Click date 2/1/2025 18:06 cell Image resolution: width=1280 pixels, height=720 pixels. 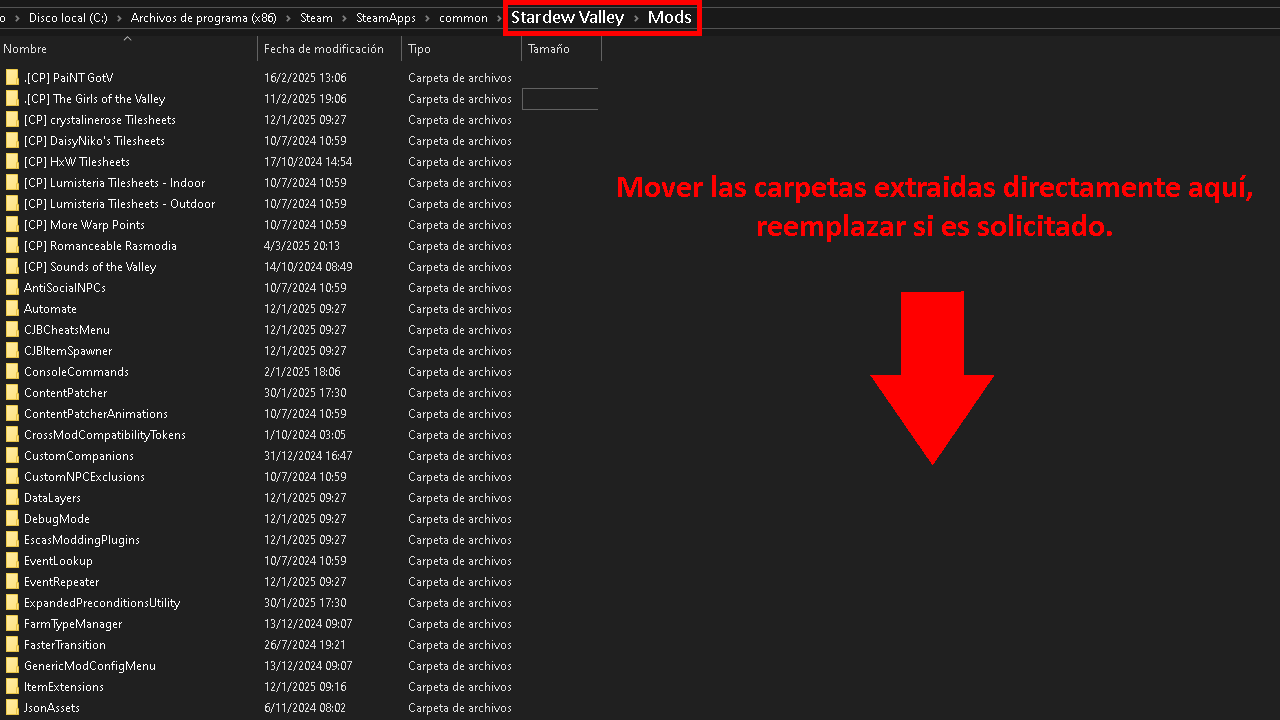tap(302, 372)
